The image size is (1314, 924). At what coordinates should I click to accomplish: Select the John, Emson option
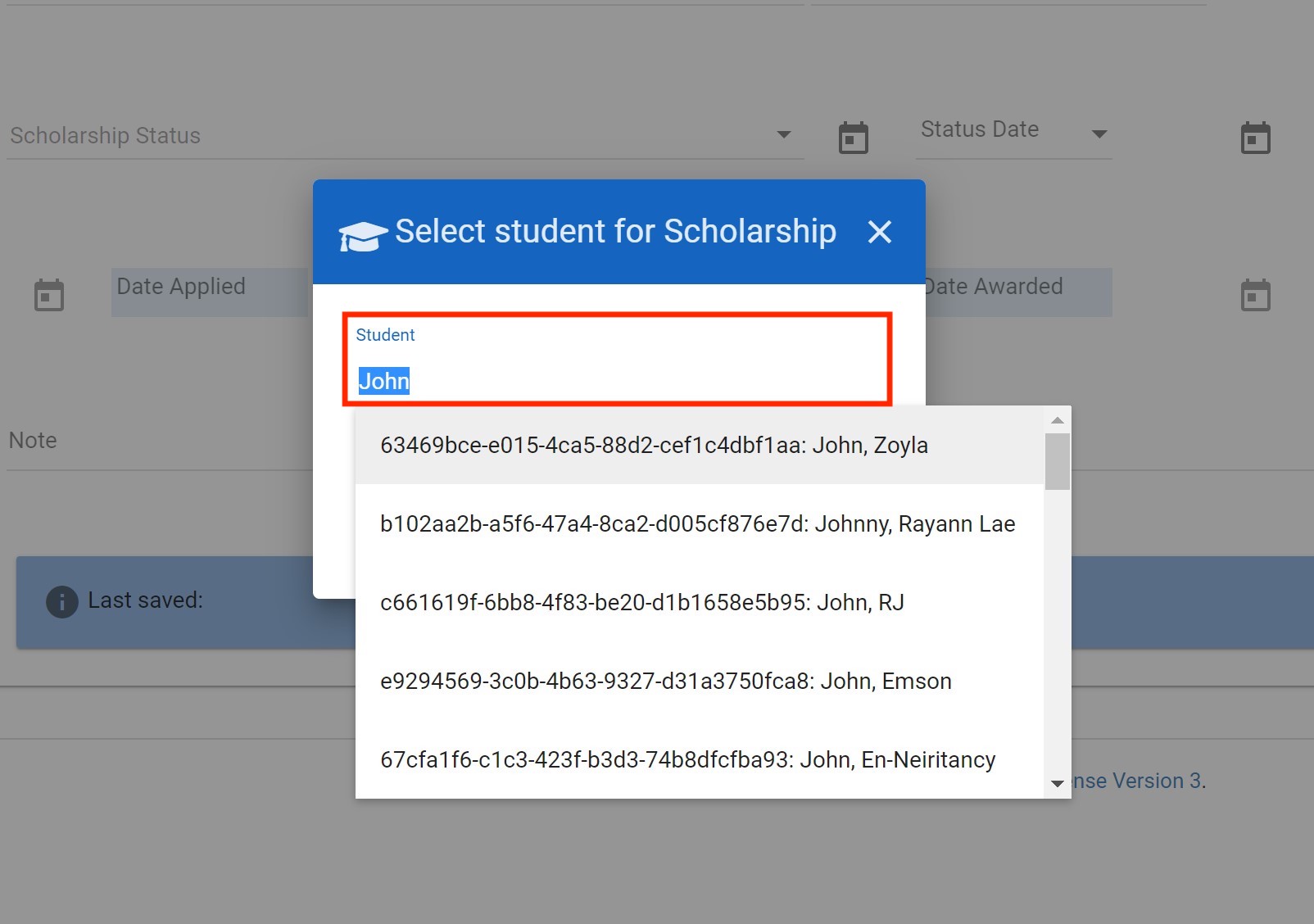665,682
